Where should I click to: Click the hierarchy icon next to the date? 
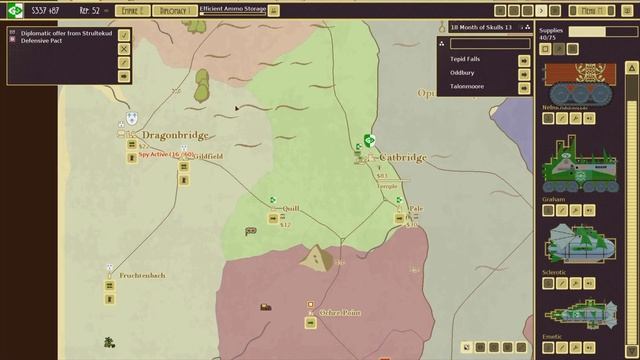[x=528, y=27]
